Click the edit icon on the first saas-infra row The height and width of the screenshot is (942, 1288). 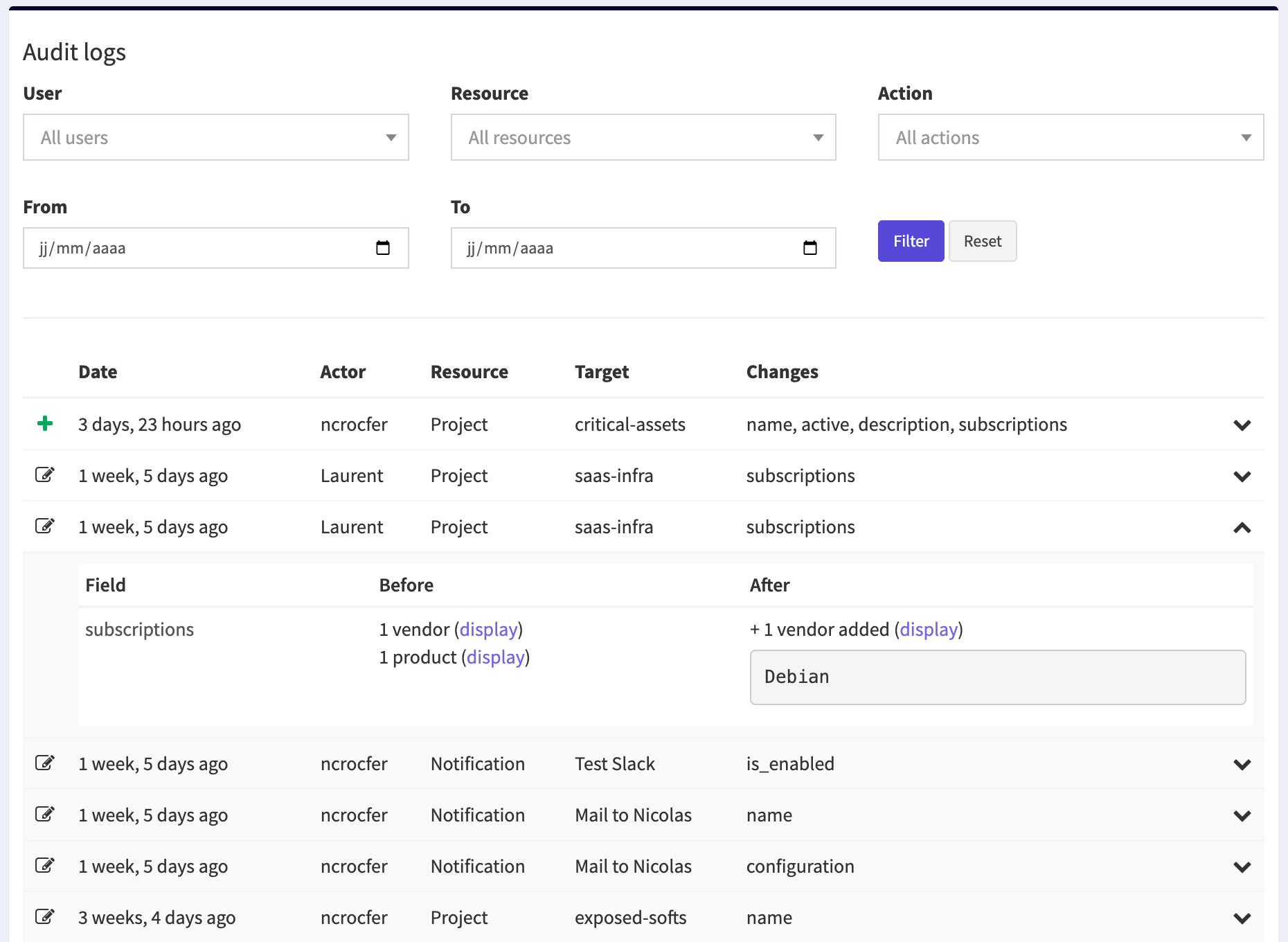(45, 475)
